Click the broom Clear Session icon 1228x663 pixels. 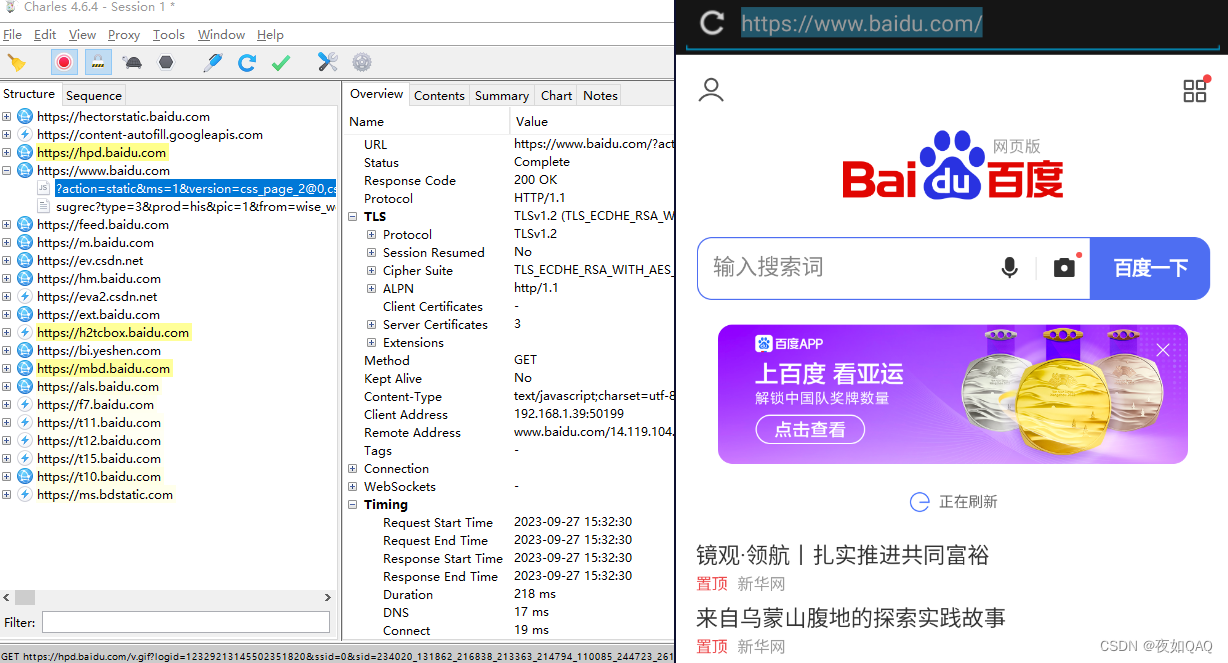(x=16, y=62)
